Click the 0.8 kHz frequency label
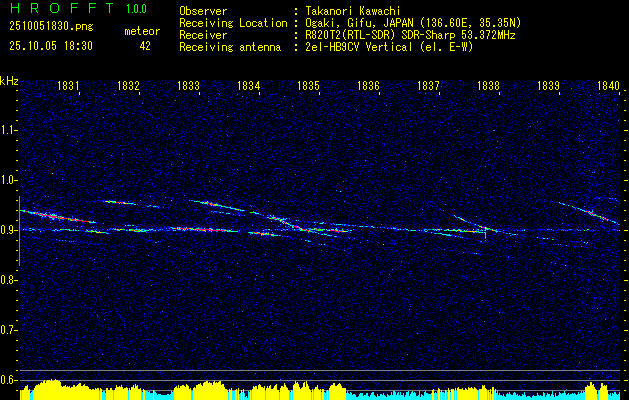This screenshot has height=400, width=629. point(8,280)
